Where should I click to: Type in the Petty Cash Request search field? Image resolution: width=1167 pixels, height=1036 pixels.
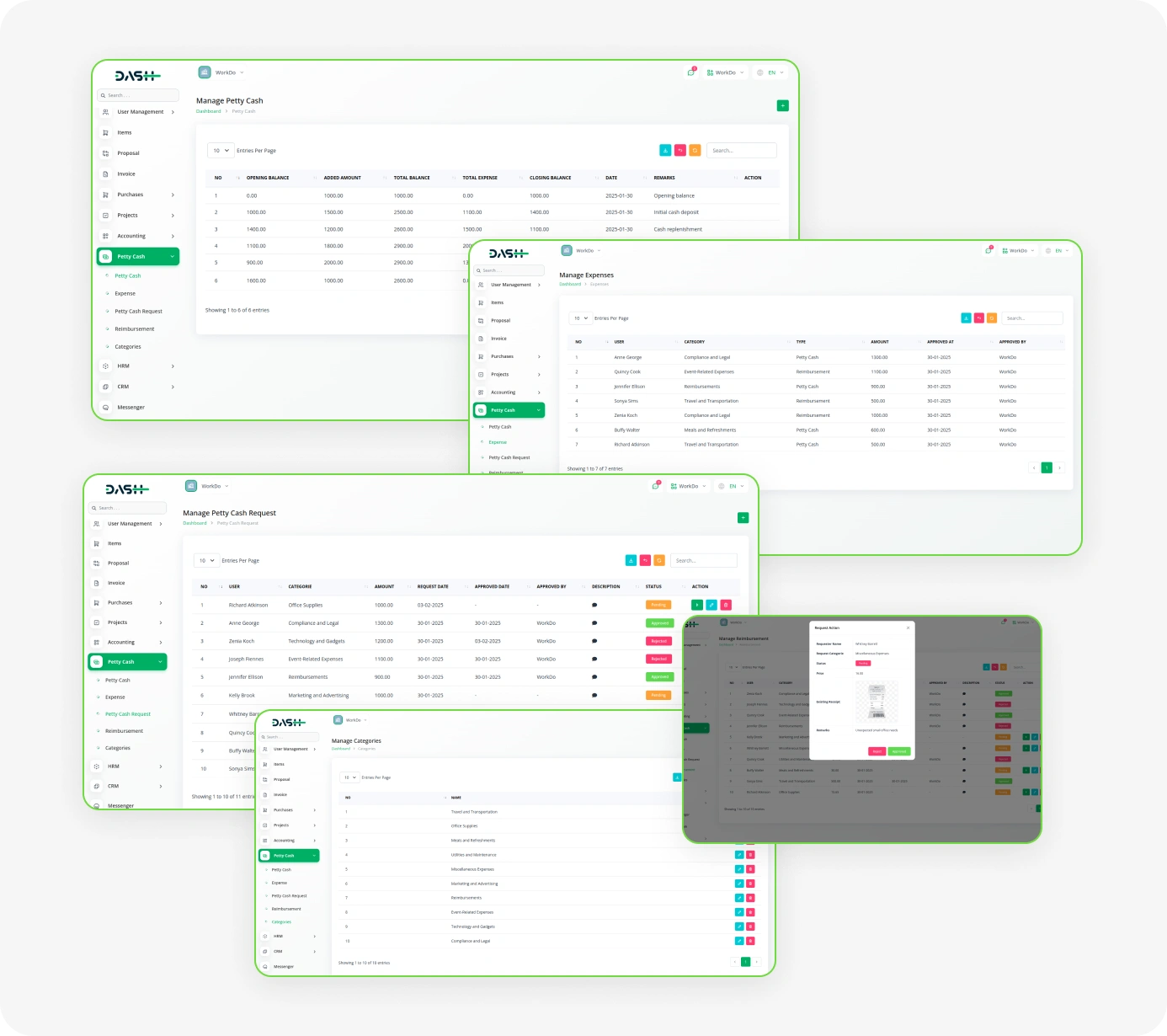click(704, 559)
